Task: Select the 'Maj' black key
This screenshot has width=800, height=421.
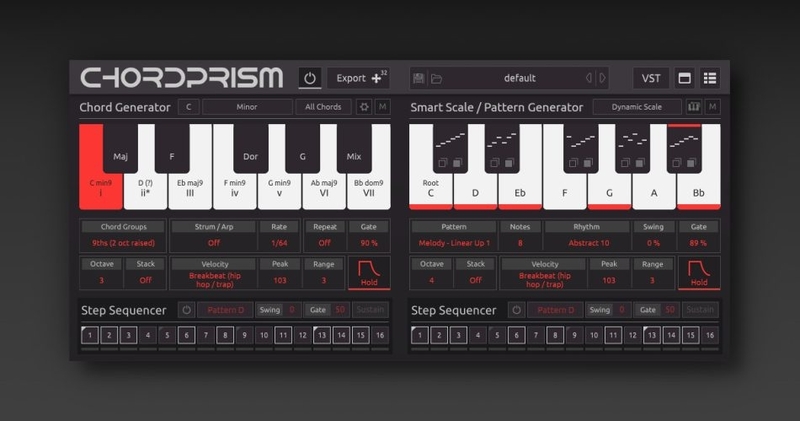Action: pos(120,148)
